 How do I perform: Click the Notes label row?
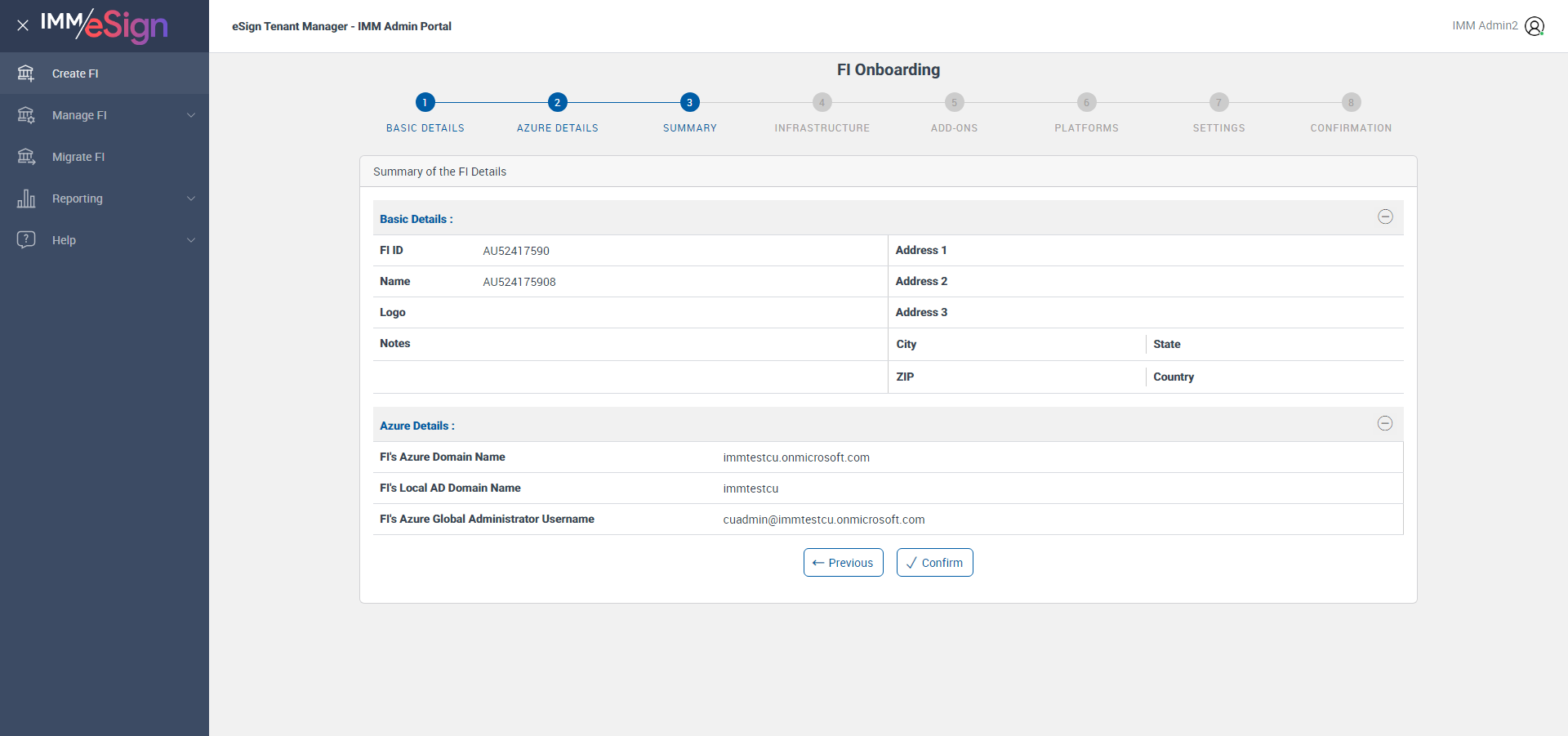coord(630,344)
